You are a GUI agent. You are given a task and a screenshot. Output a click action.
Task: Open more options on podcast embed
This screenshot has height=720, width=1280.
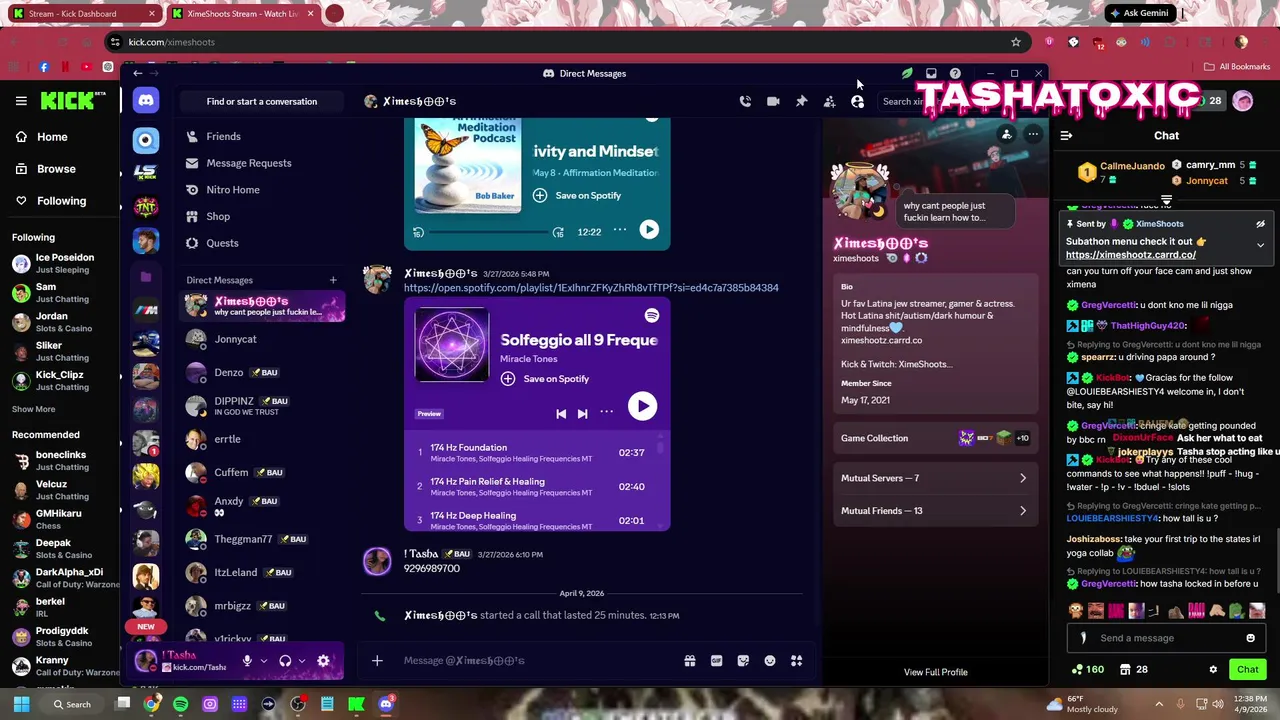point(620,230)
